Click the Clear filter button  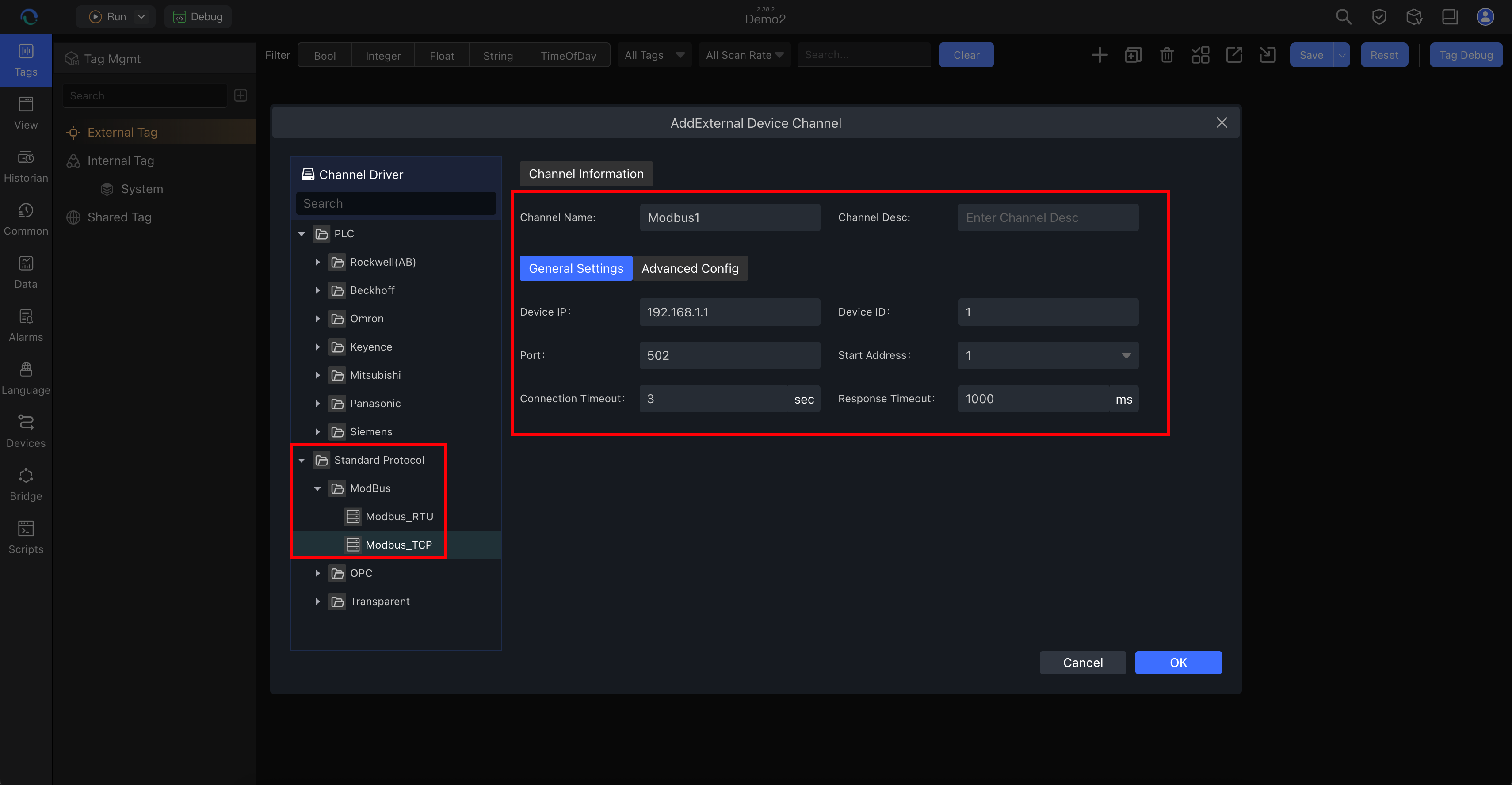tap(966, 55)
